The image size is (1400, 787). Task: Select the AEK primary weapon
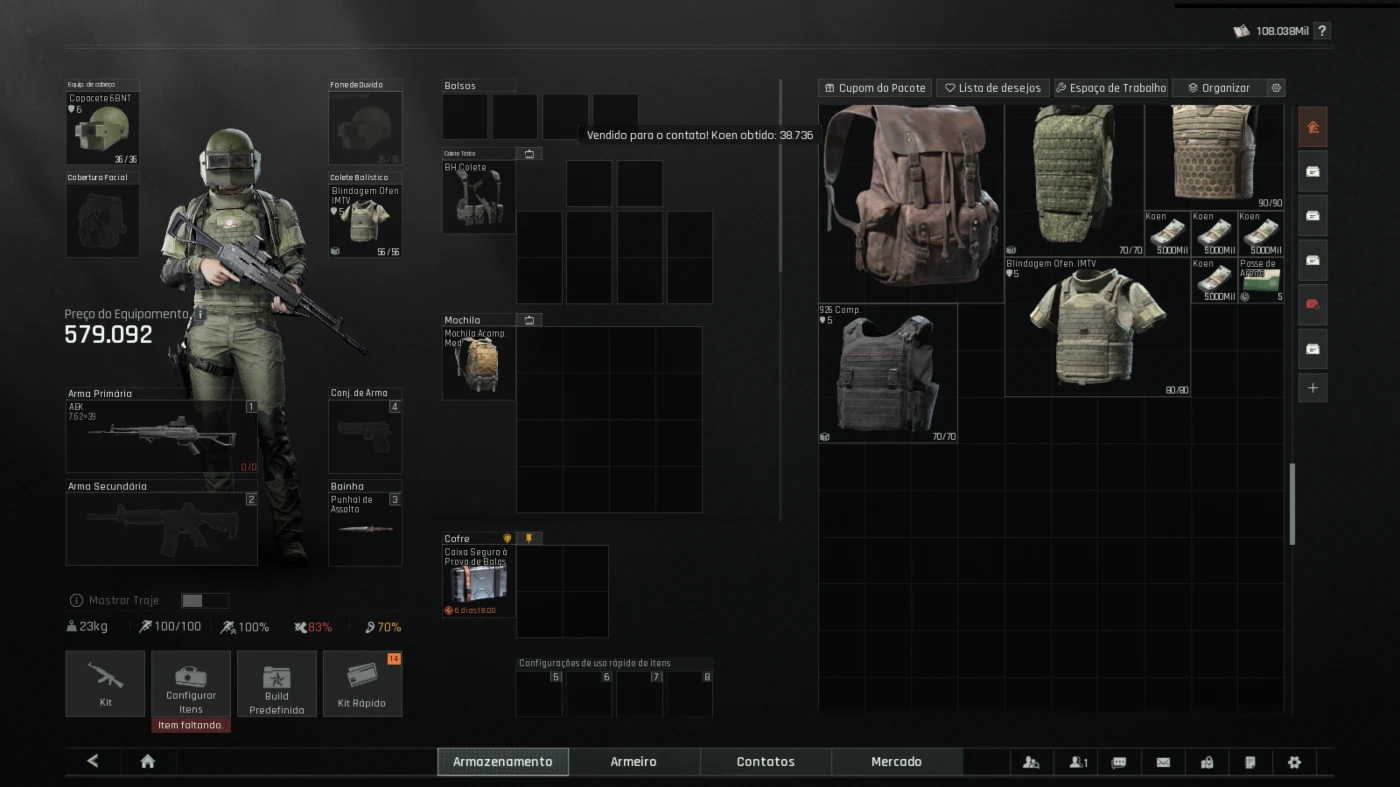pyautogui.click(x=162, y=437)
